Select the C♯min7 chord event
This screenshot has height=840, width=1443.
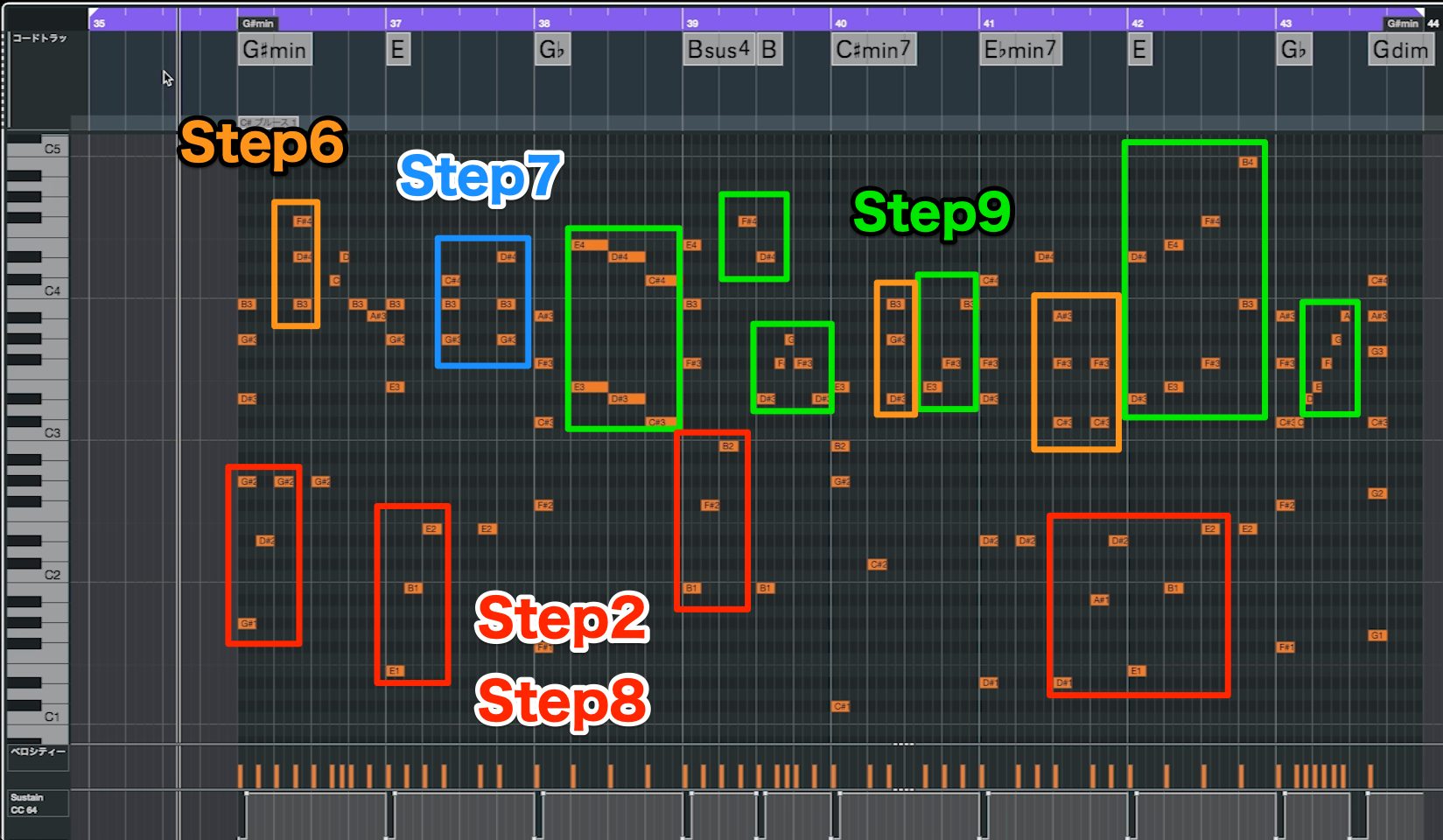[x=873, y=50]
